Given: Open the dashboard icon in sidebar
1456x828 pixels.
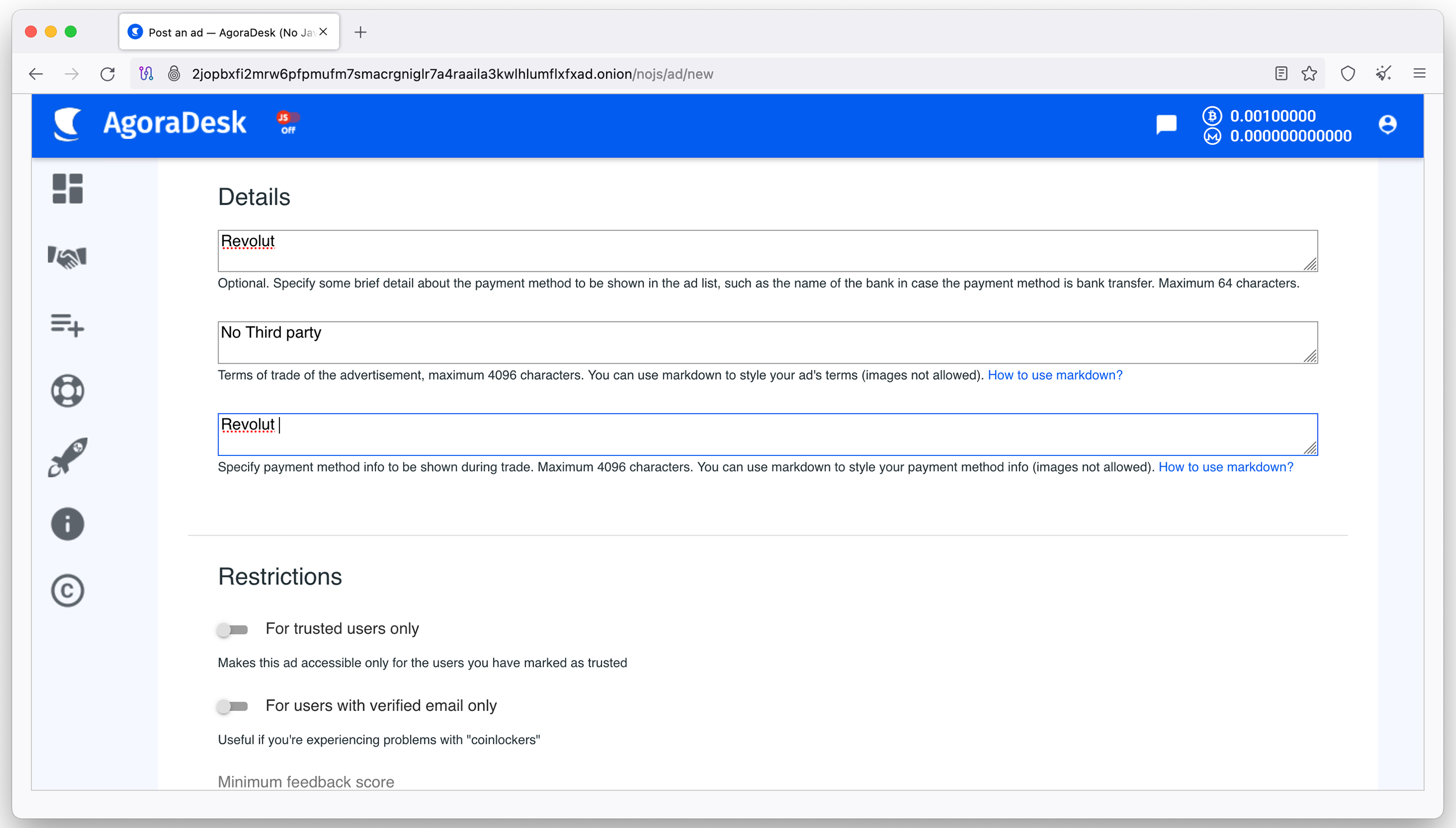Looking at the screenshot, I should coord(68,189).
